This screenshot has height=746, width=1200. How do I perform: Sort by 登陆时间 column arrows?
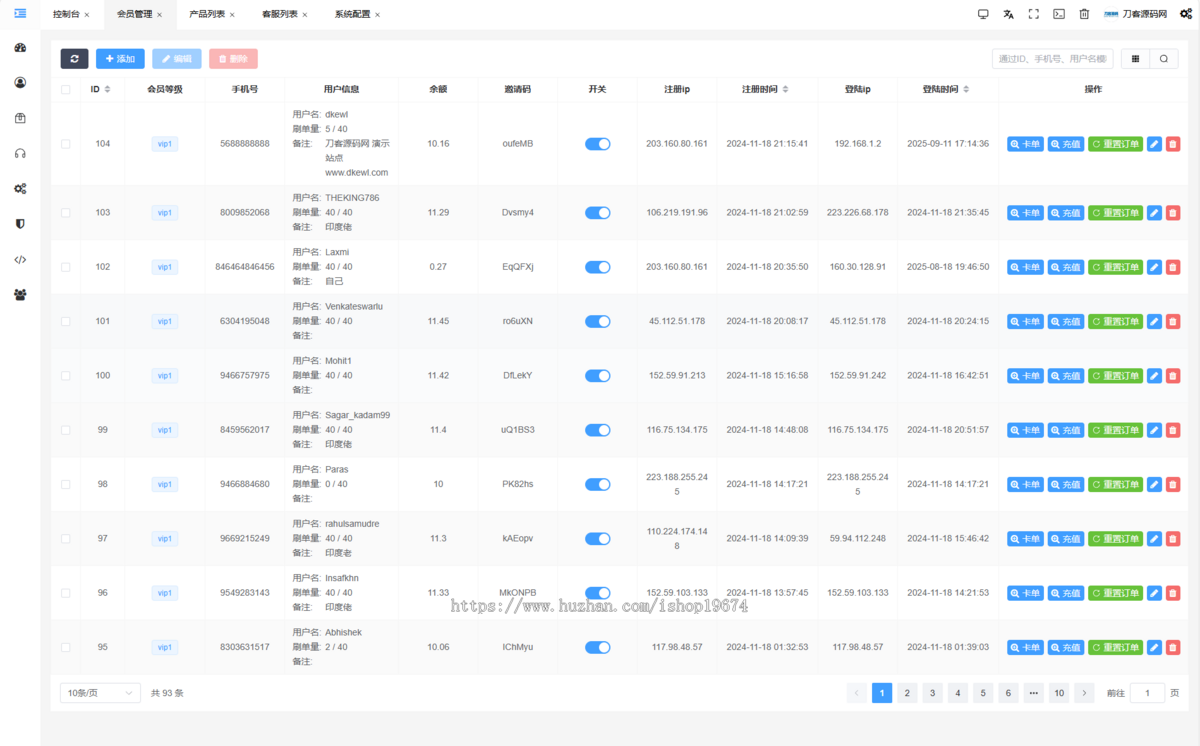pos(966,89)
